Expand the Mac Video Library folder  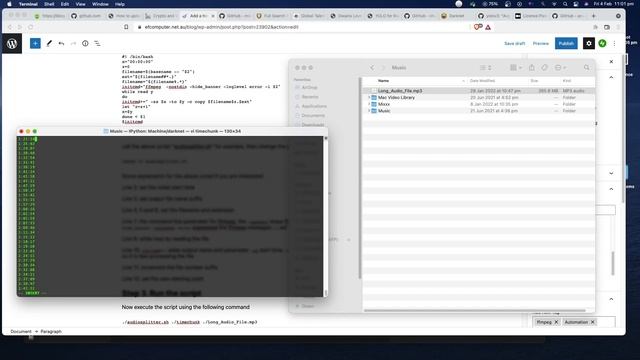coord(369,98)
